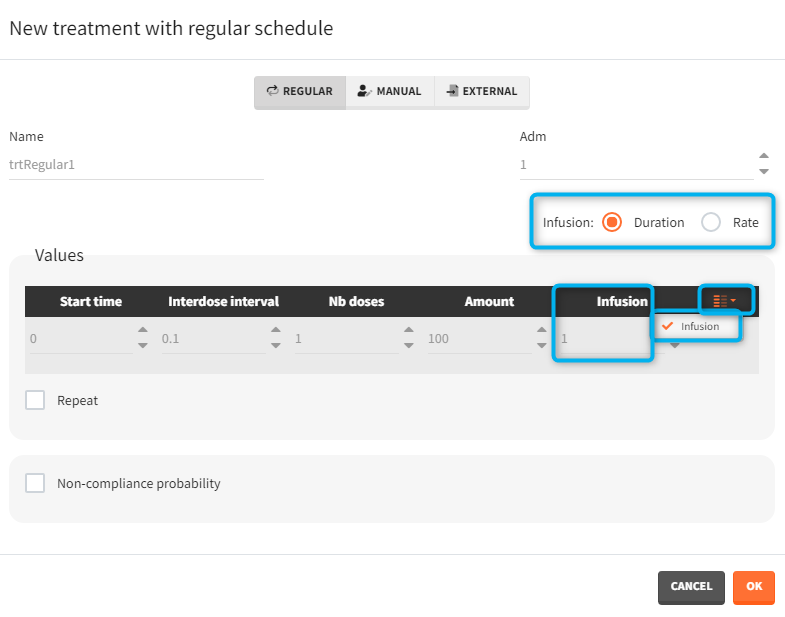The image size is (785, 617).
Task: Click the Infusion value input field
Action: pos(602,339)
